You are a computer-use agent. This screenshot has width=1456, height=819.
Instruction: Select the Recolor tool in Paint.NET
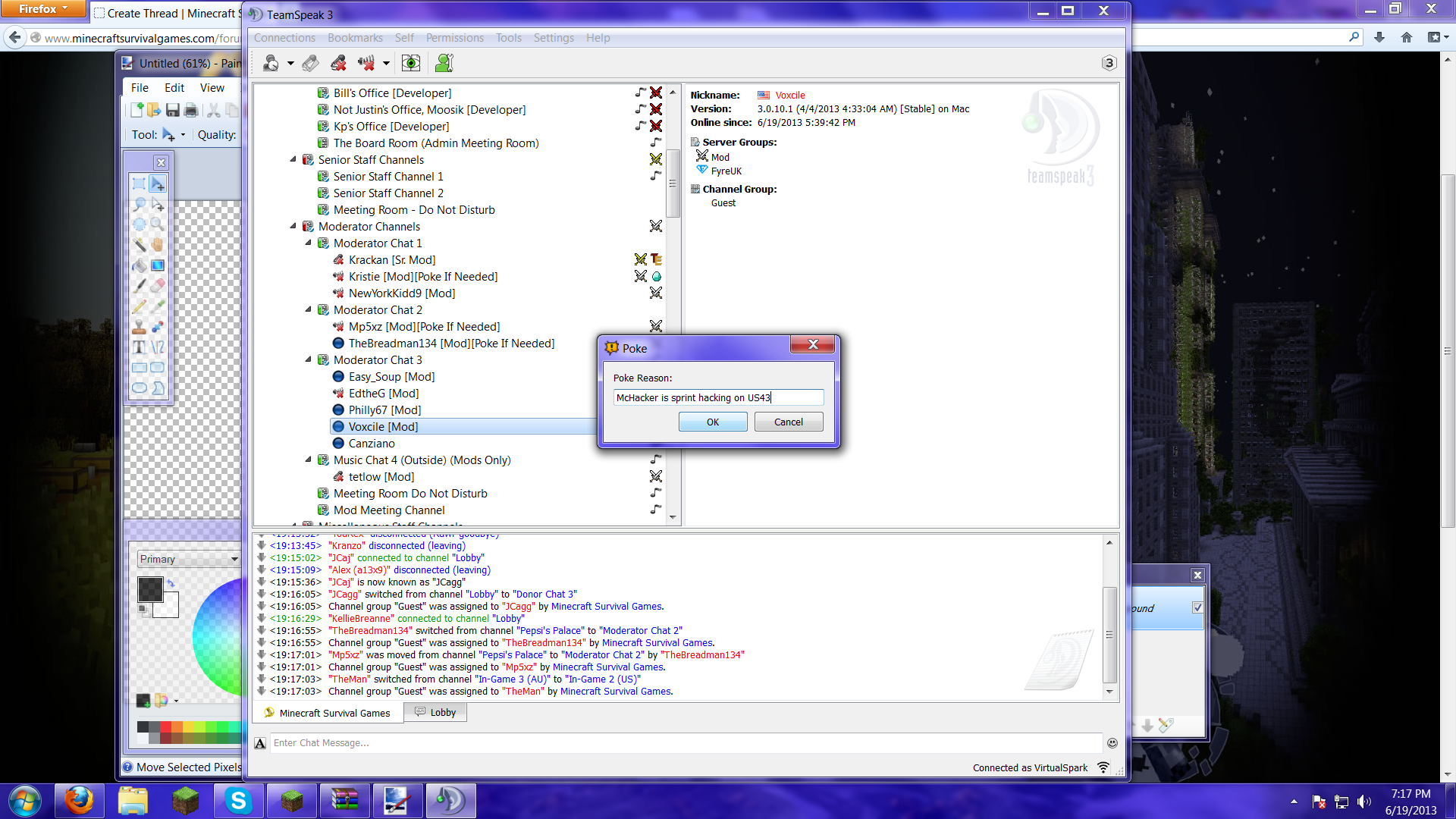coord(158,327)
